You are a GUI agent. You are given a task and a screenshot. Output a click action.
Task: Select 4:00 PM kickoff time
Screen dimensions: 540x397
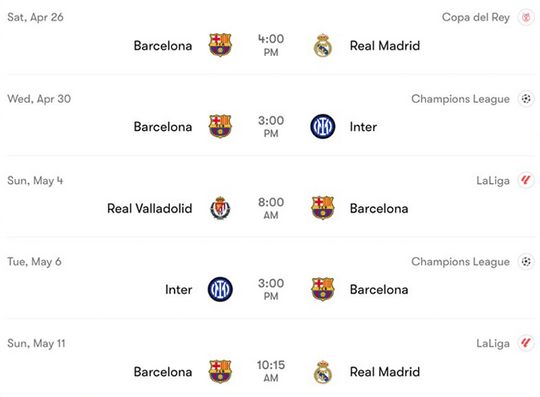pos(271,45)
